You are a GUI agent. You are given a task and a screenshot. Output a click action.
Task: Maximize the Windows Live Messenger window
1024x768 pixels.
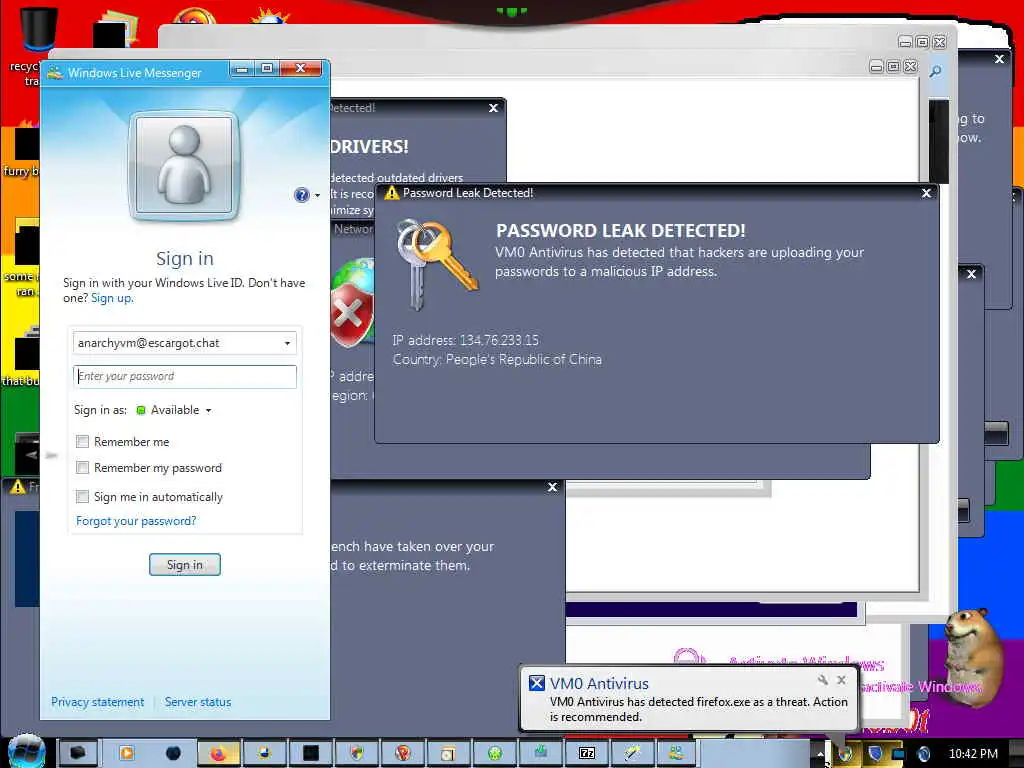(x=267, y=68)
